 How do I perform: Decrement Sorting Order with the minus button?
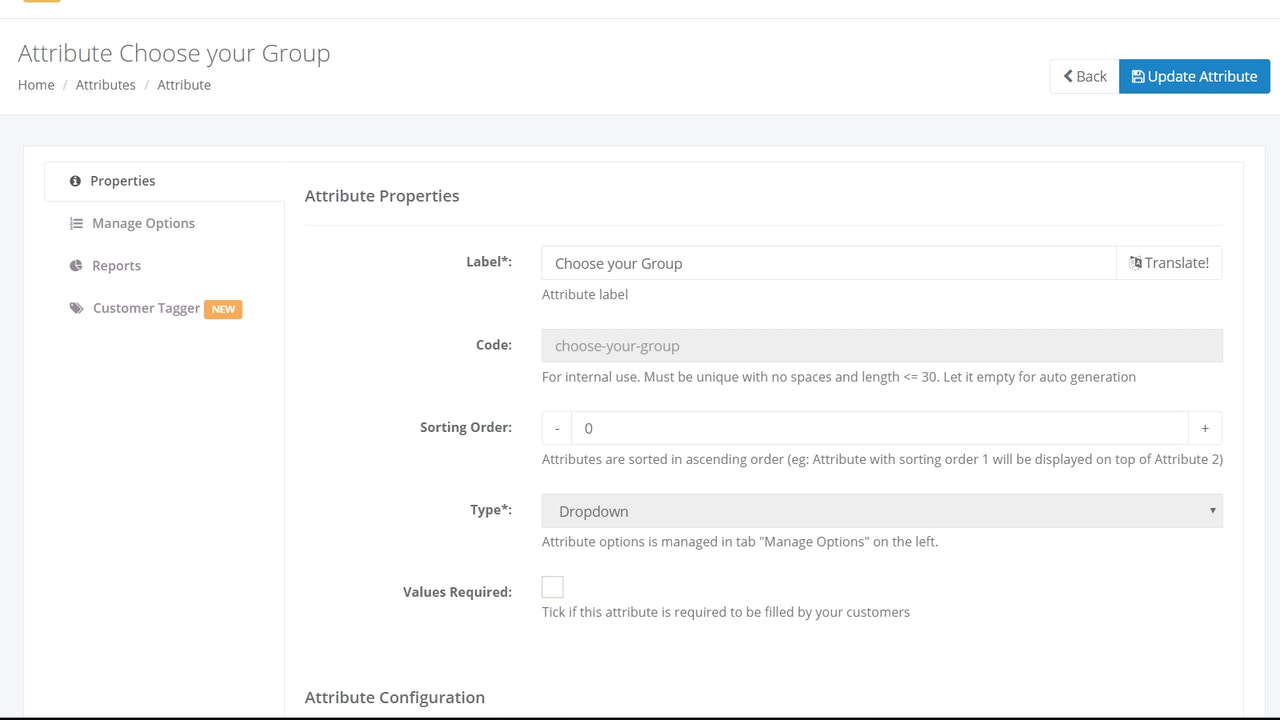pos(557,428)
